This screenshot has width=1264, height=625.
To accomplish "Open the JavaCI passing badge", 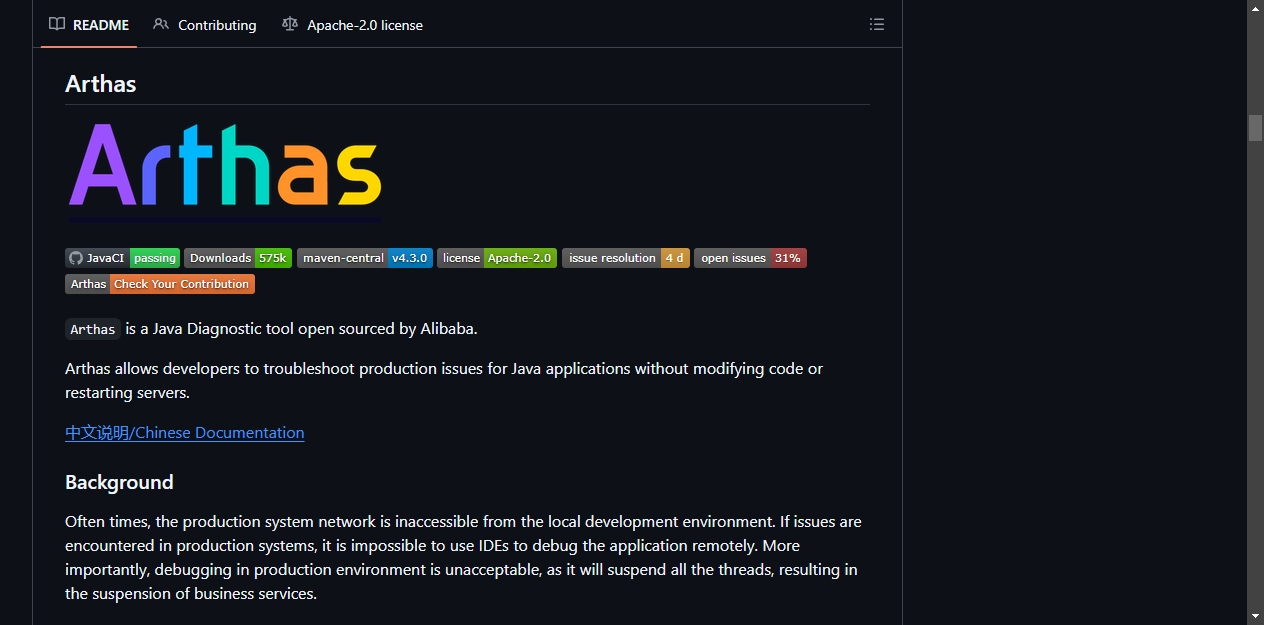I will 123,258.
